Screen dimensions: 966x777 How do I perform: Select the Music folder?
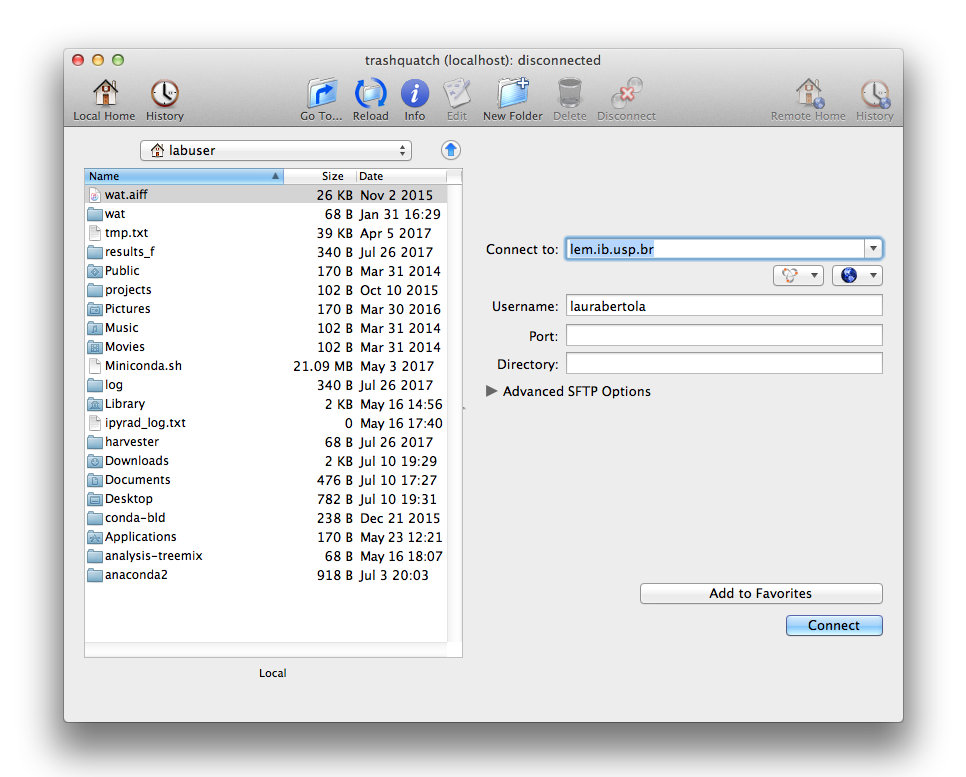point(266,328)
